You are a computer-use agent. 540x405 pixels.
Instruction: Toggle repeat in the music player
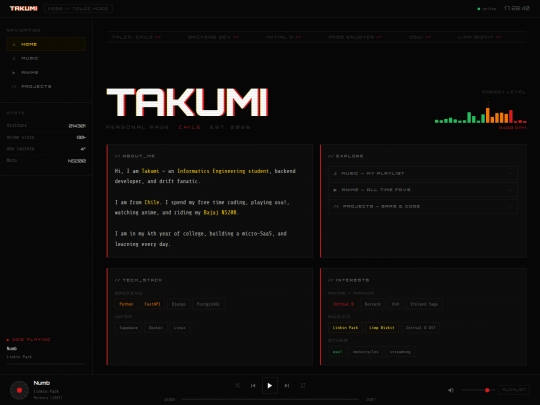click(303, 385)
